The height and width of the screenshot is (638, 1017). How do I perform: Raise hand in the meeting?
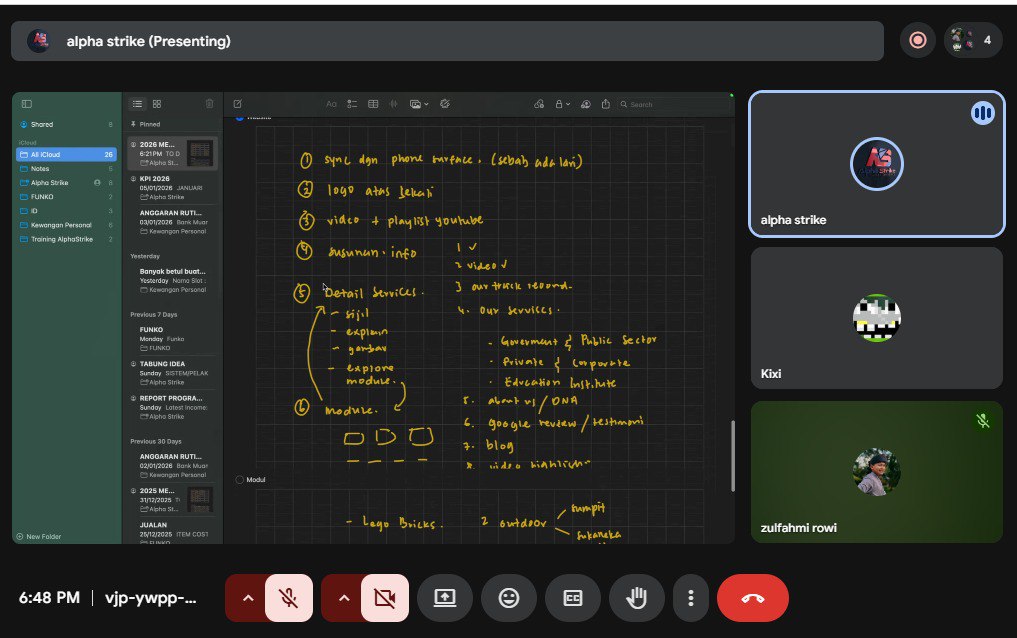pyautogui.click(x=637, y=598)
